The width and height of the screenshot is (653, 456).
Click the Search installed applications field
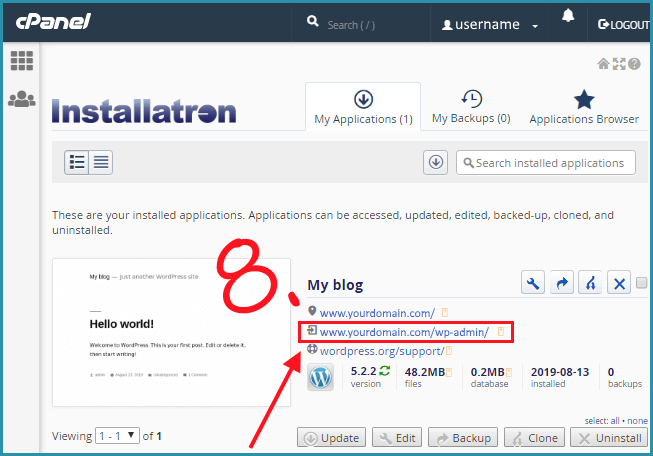(x=546, y=162)
